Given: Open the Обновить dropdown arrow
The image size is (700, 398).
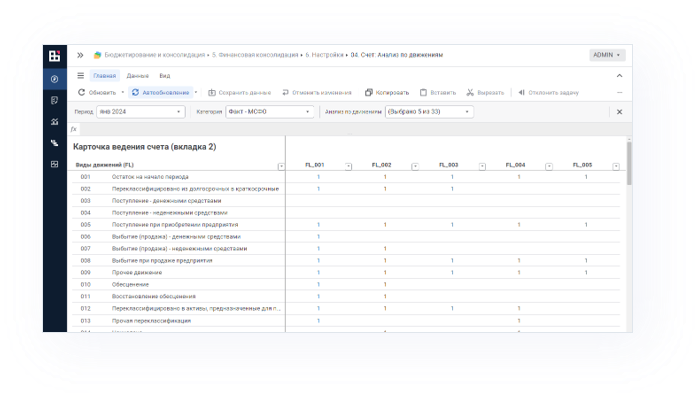Looking at the screenshot, I should 123,93.
